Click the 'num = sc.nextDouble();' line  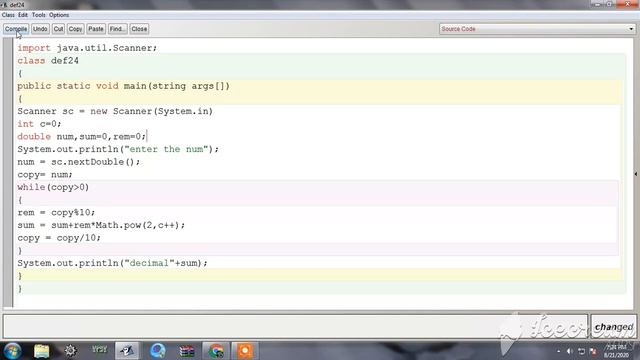(78, 162)
